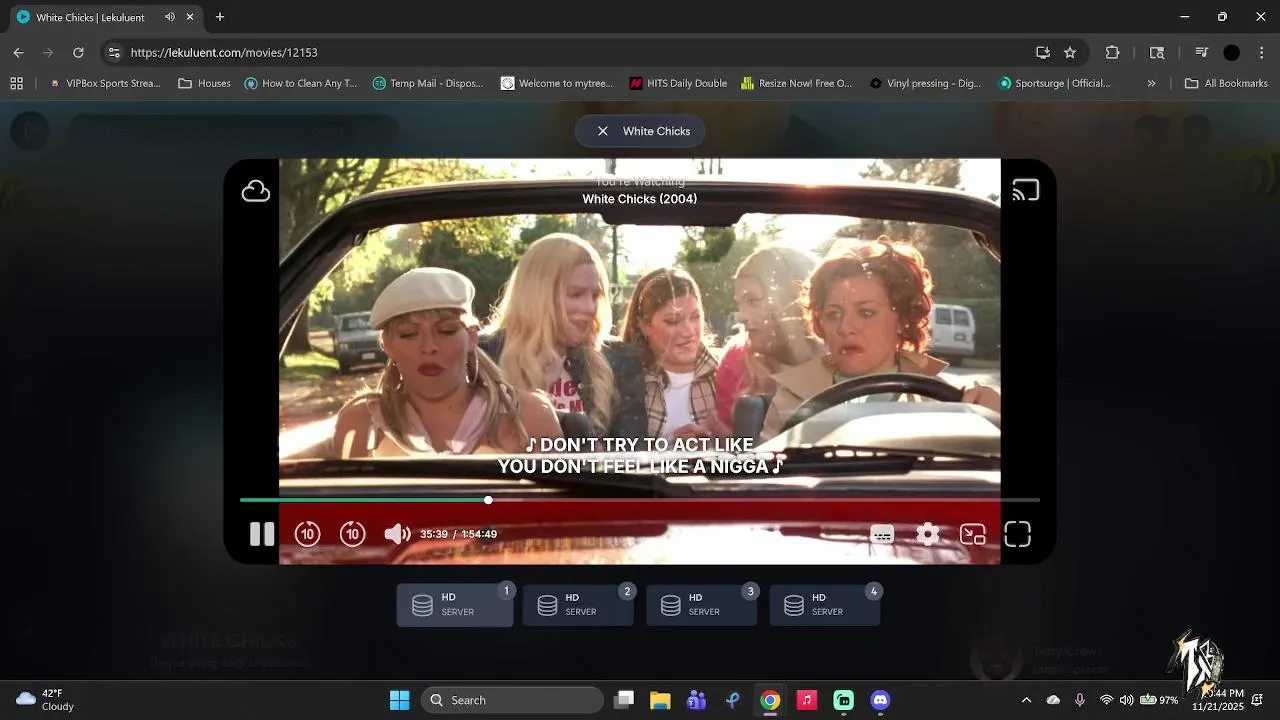This screenshot has width=1280, height=720.
Task: Switch to HD Server 2
Action: click(579, 605)
